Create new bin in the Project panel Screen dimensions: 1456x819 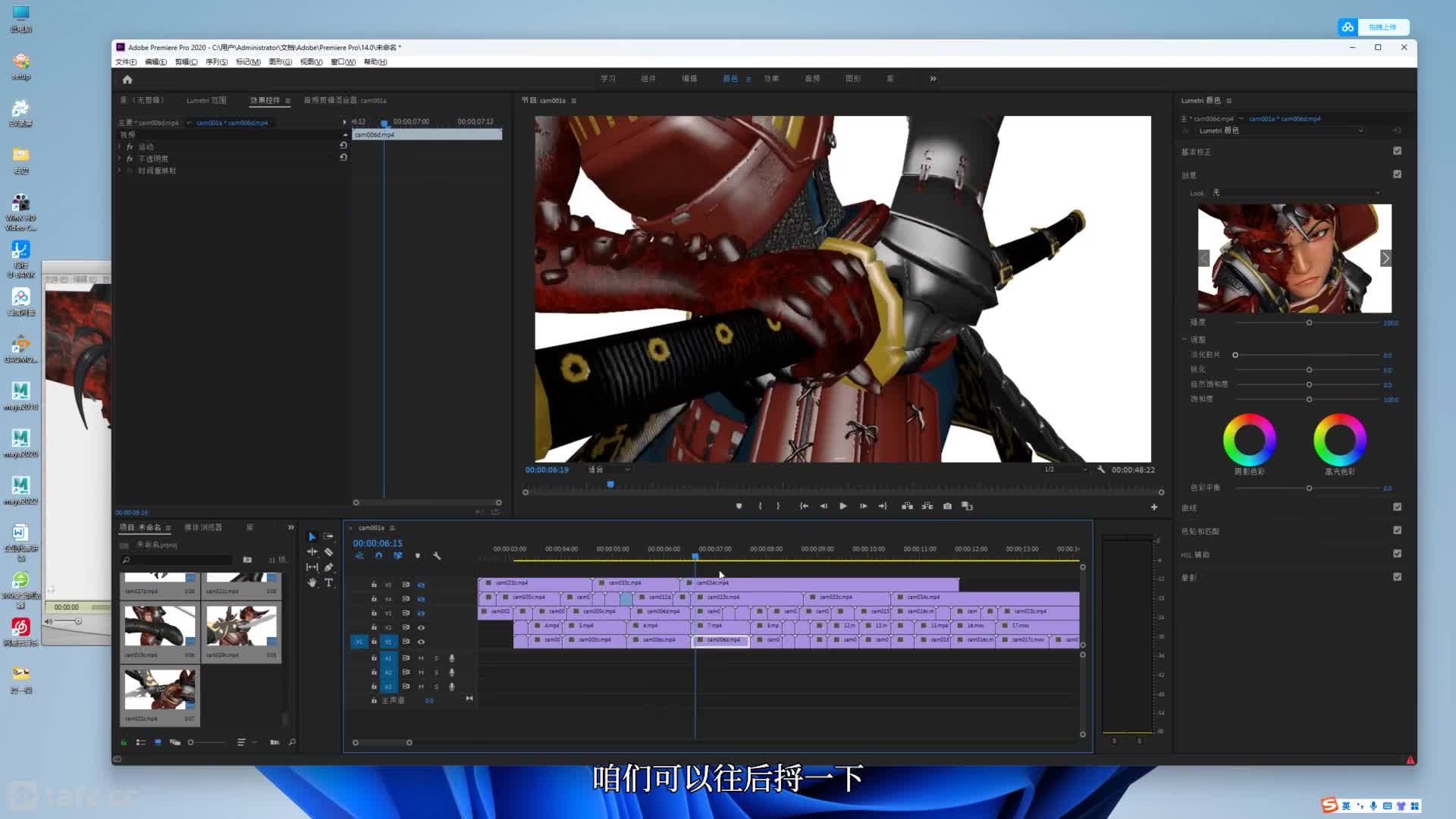click(247, 560)
